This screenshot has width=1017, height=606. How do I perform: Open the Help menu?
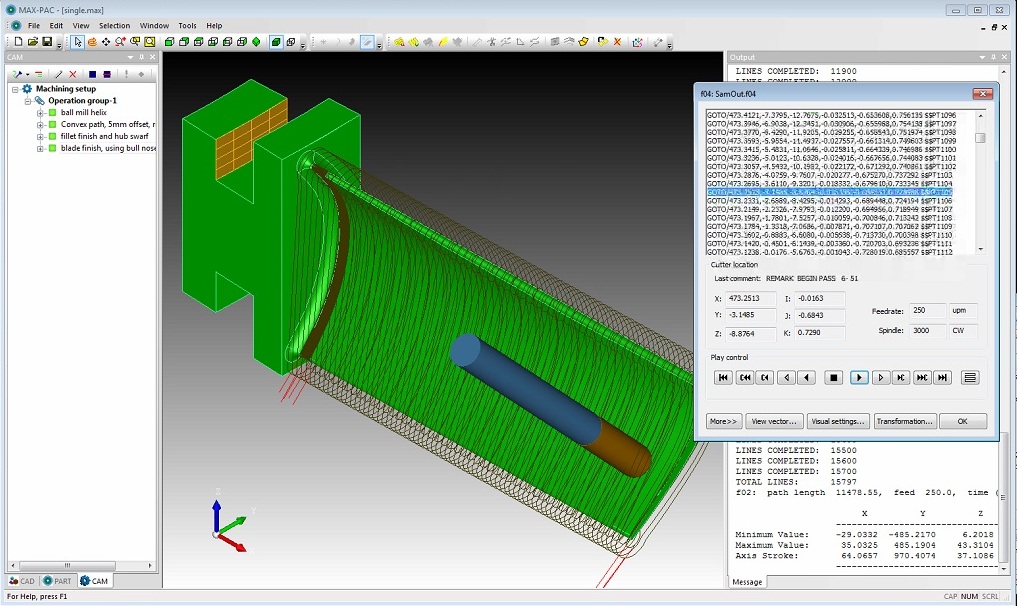pyautogui.click(x=214, y=26)
